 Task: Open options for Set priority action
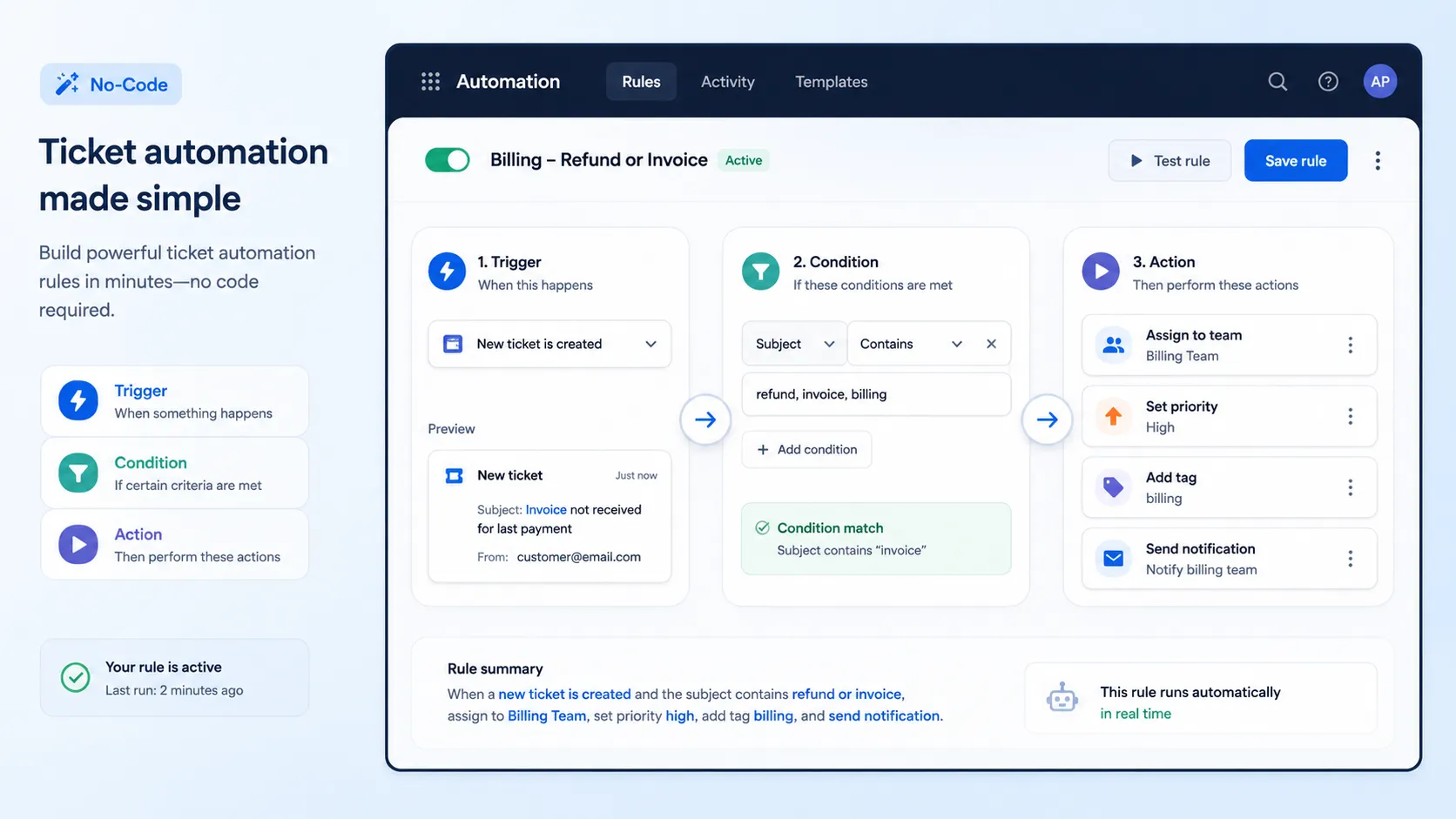[1351, 417]
